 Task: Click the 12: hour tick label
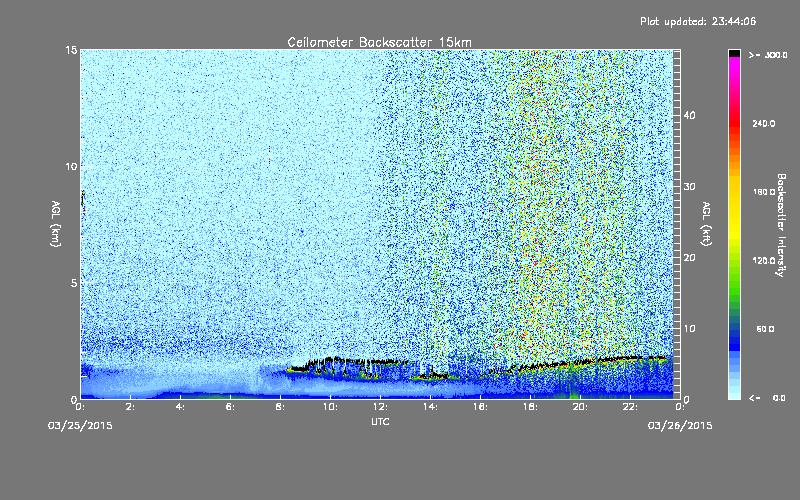click(x=380, y=407)
